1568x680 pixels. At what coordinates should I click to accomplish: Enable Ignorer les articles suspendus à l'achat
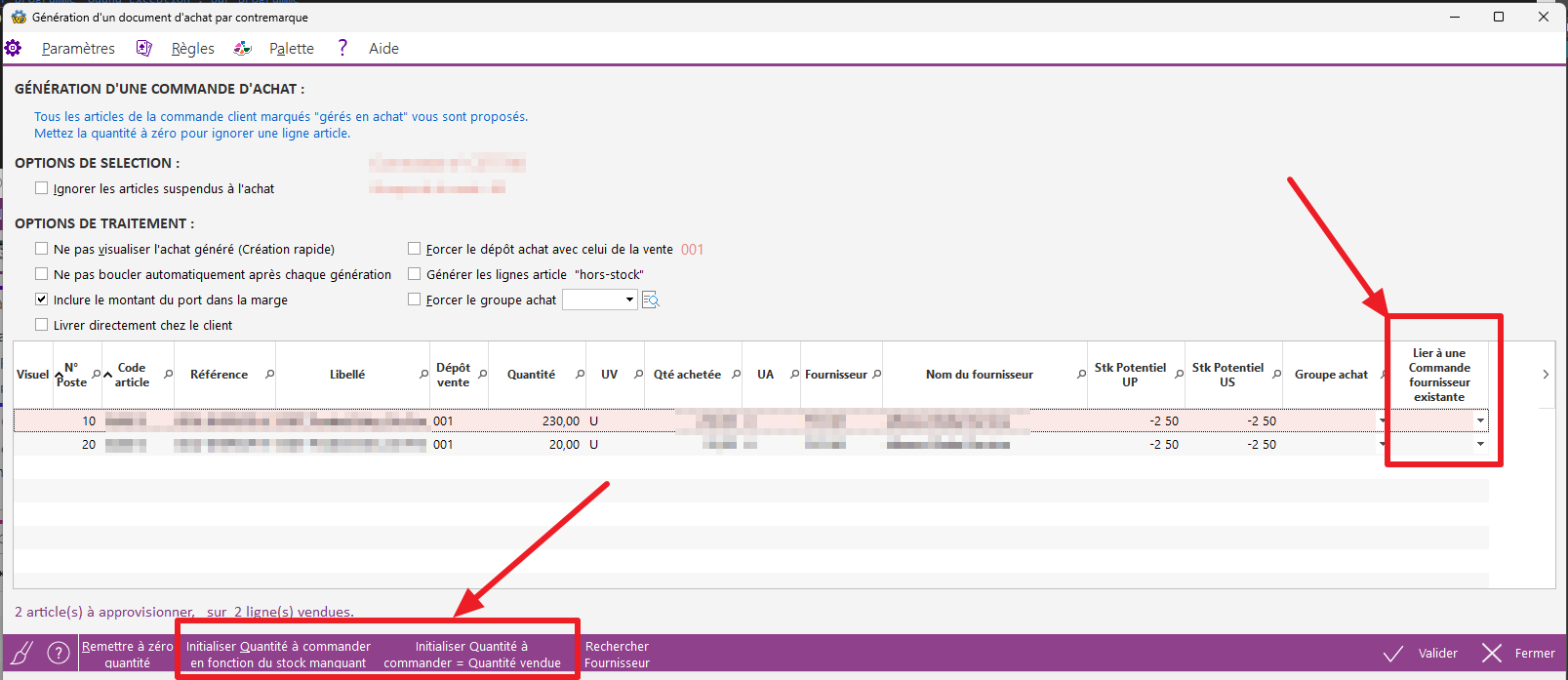click(x=41, y=188)
